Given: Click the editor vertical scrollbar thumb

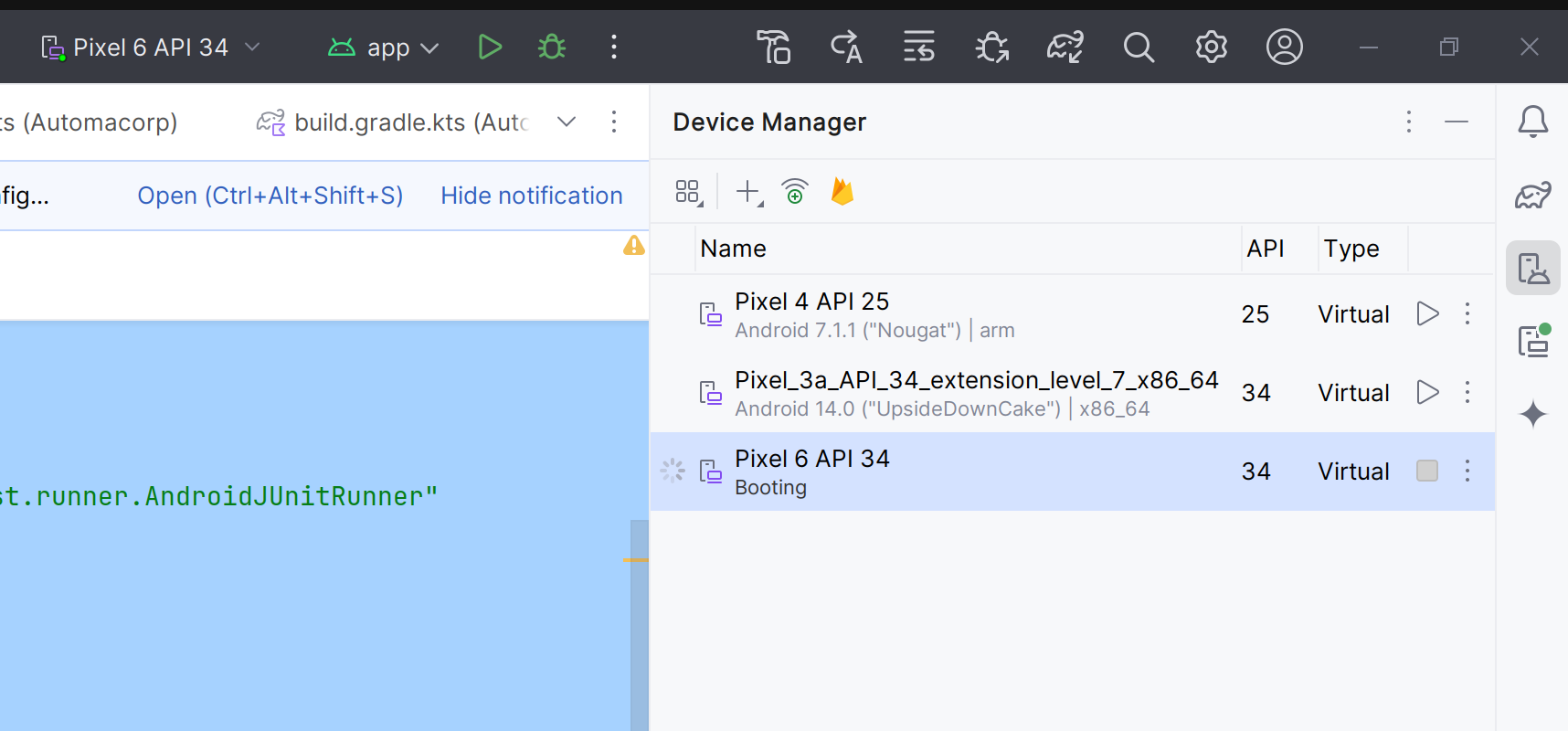Looking at the screenshot, I should 640,625.
